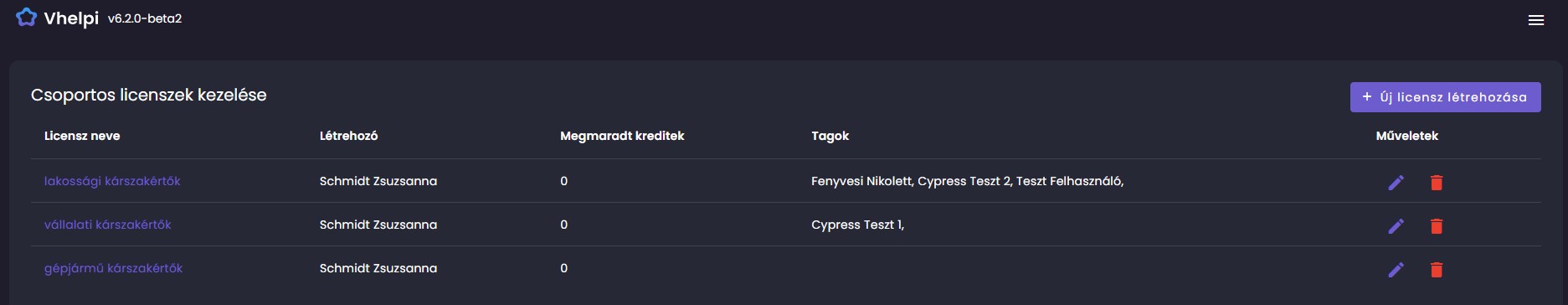Open the hamburger menu
The height and width of the screenshot is (305, 1568).
click(x=1535, y=20)
